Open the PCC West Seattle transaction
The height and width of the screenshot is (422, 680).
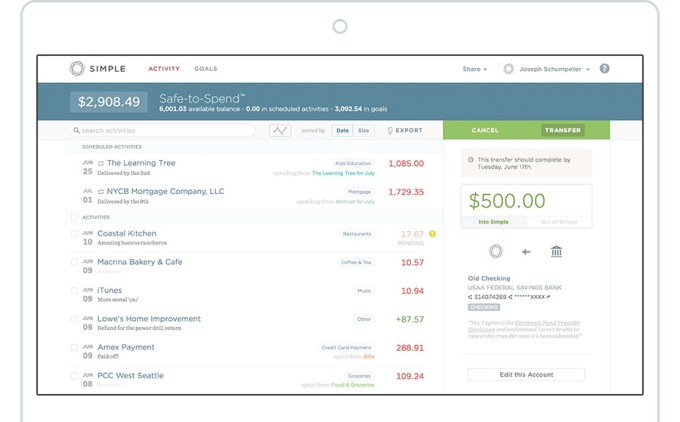130,376
